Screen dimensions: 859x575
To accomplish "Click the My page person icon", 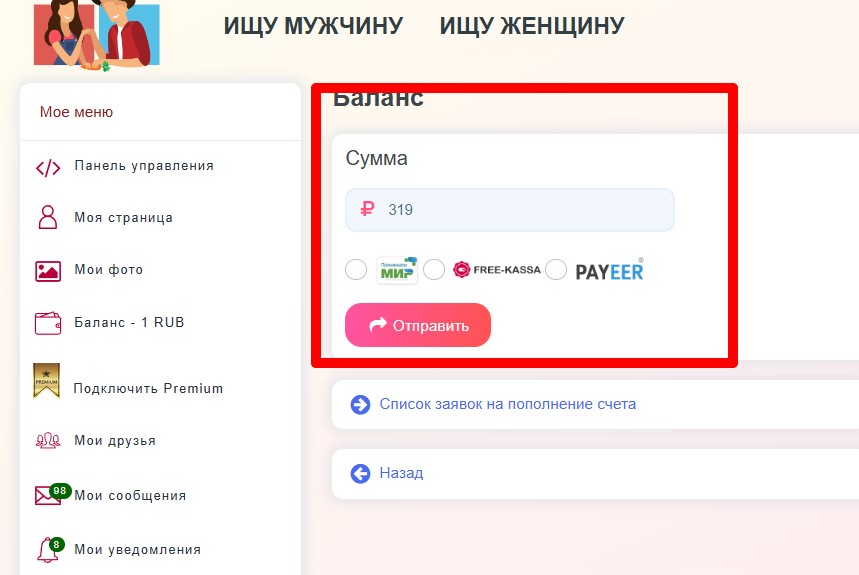I will pos(48,217).
